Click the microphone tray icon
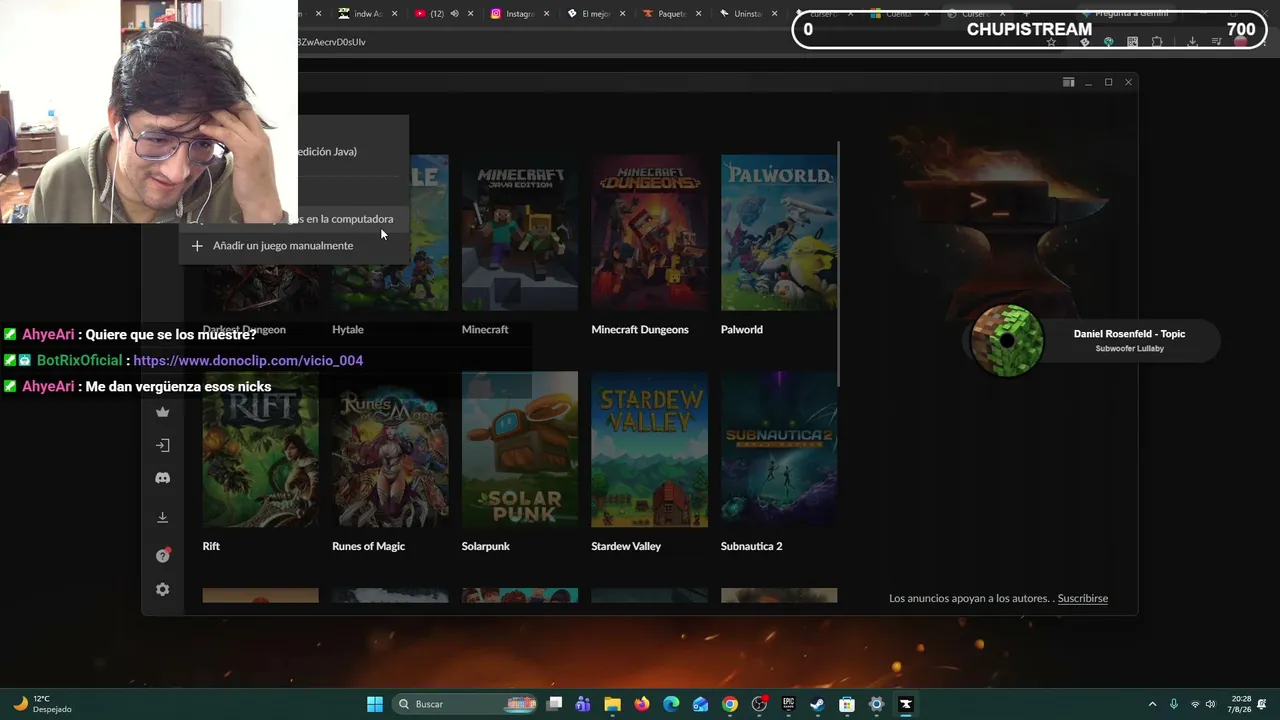This screenshot has width=1280, height=720. tap(1174, 704)
